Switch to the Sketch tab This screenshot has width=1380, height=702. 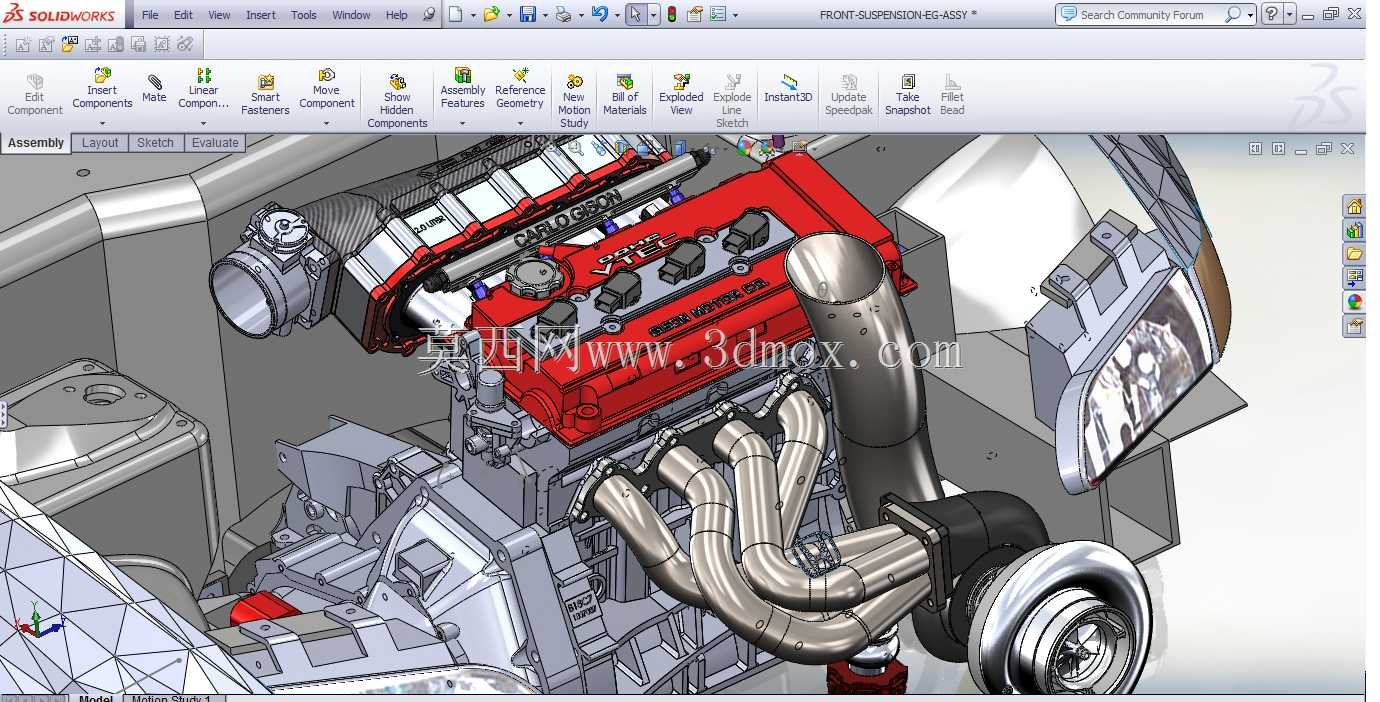point(155,143)
